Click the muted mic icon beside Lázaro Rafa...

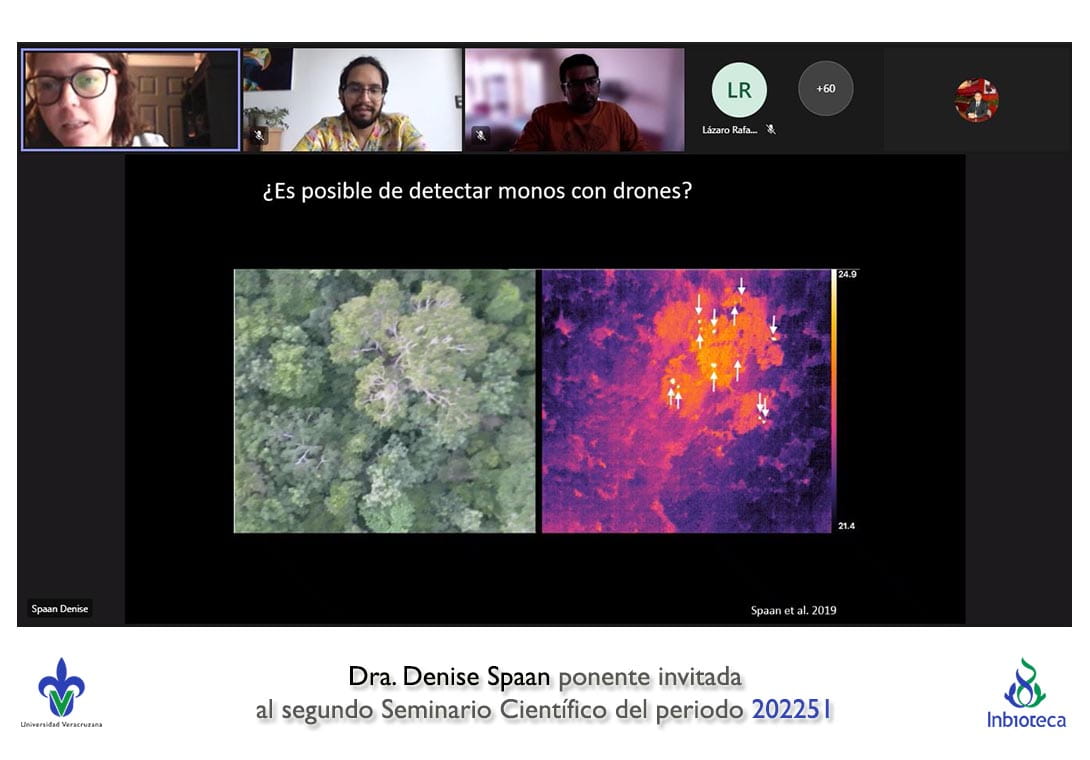coord(771,129)
